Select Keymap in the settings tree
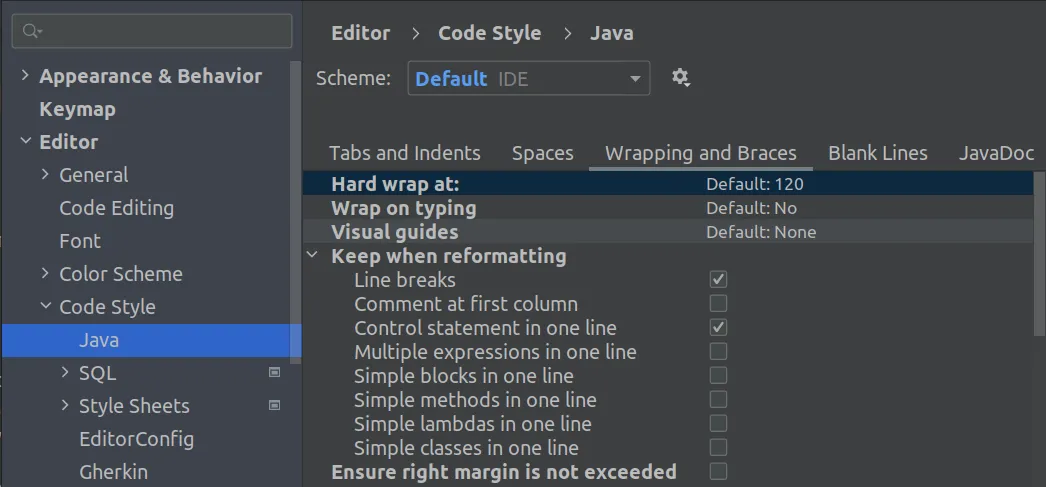The height and width of the screenshot is (487, 1046). coord(77,109)
